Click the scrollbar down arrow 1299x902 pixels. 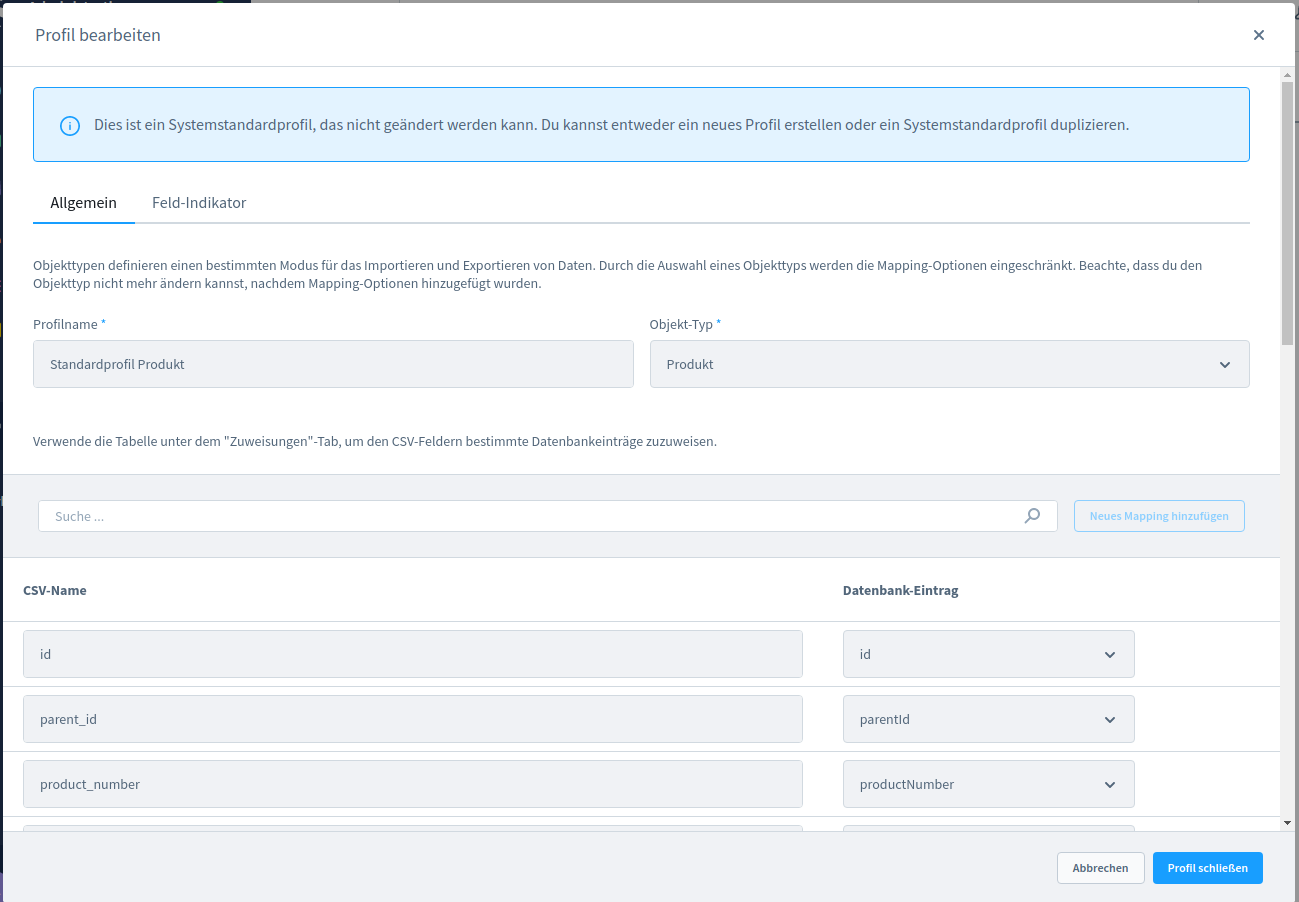tap(1288, 822)
